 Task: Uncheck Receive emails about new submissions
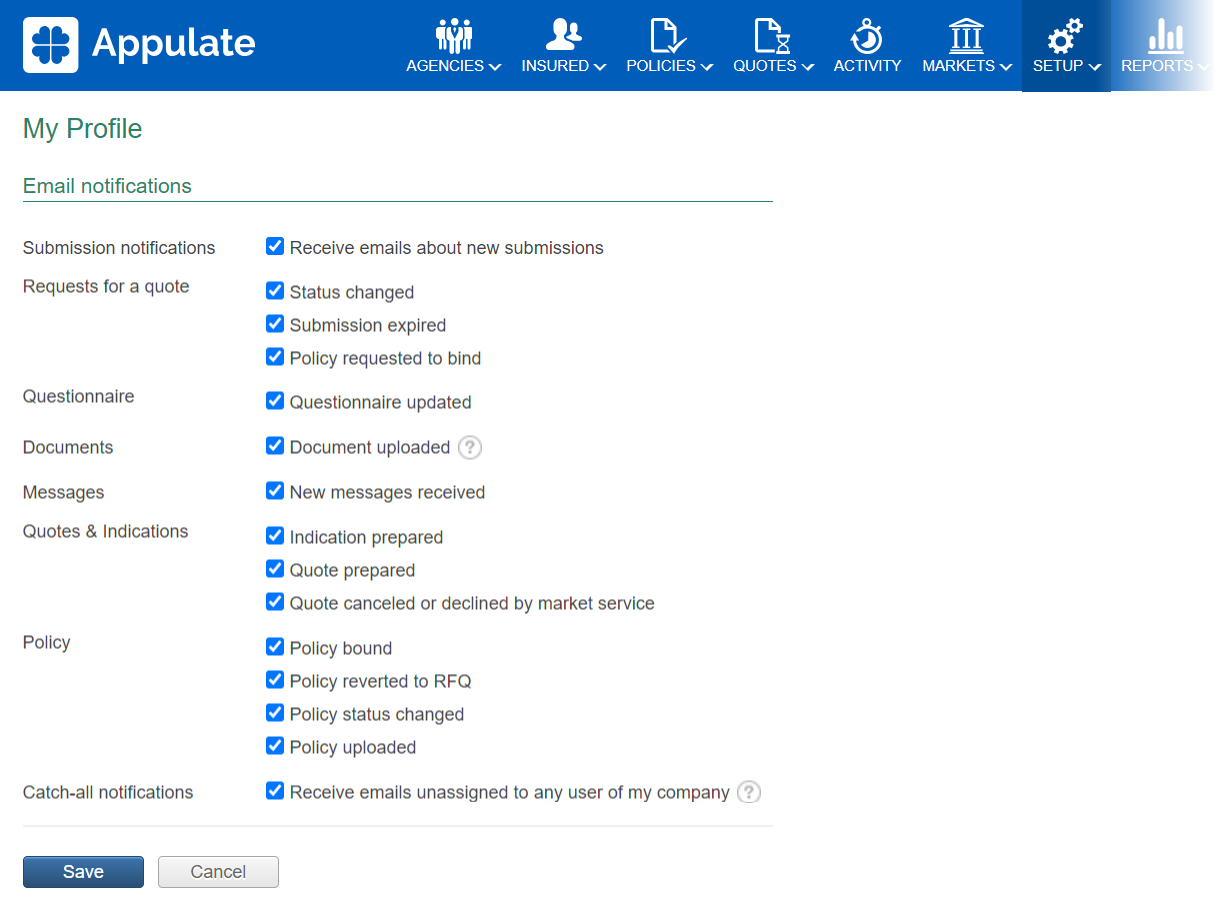click(x=275, y=246)
